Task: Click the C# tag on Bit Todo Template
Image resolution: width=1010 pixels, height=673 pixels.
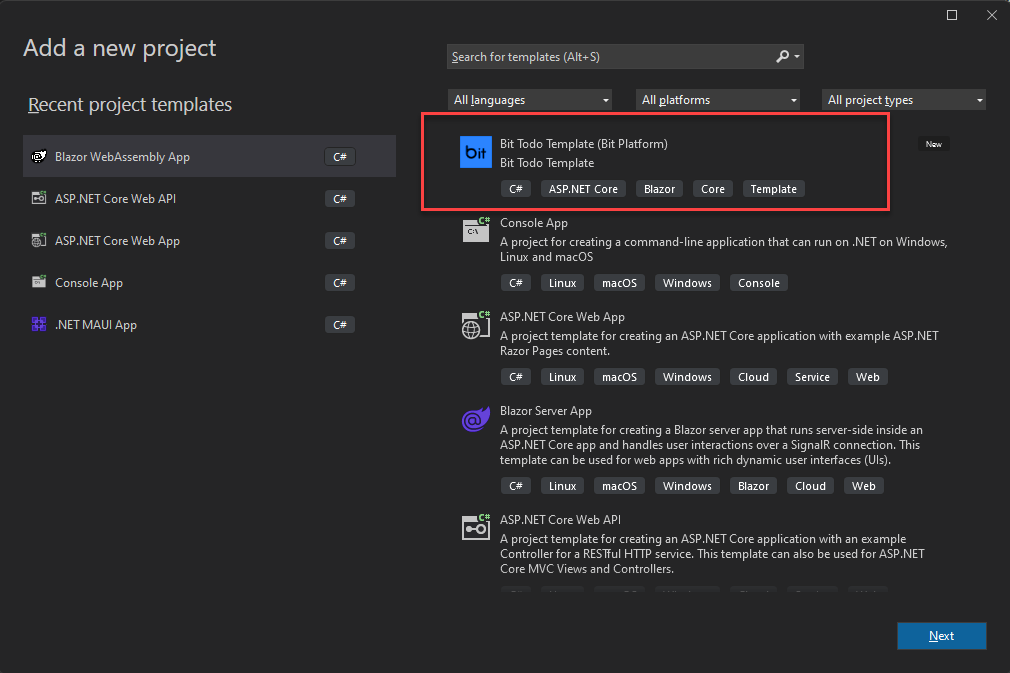Action: coord(515,188)
